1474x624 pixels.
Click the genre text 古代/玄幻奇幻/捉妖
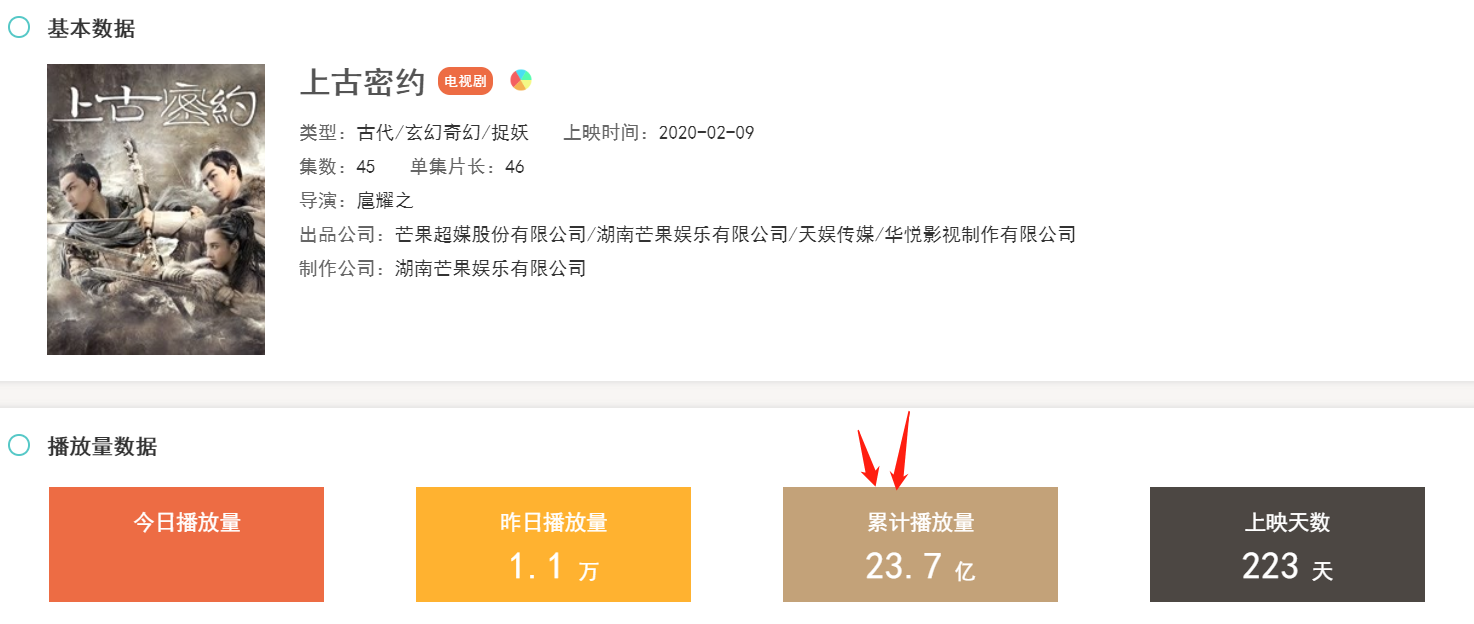pos(442,133)
